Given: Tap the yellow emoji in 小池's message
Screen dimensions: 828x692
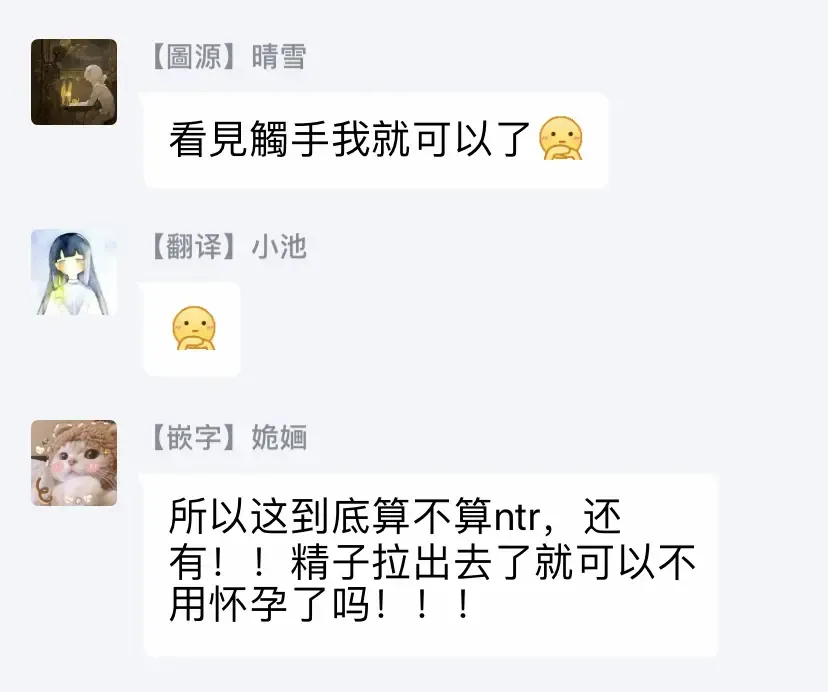Looking at the screenshot, I should tap(194, 328).
